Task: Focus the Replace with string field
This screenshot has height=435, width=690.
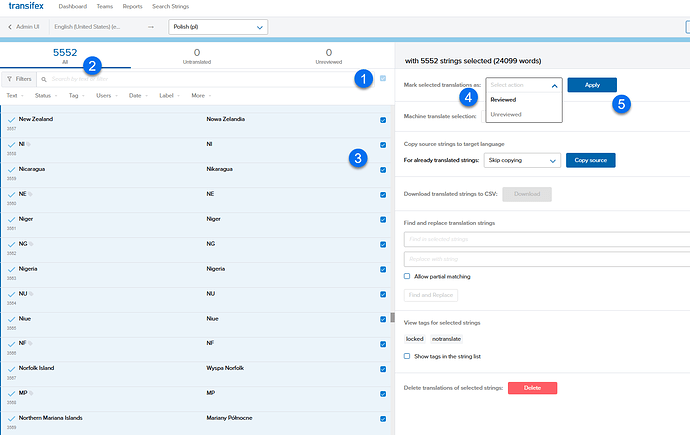Action: point(547,259)
